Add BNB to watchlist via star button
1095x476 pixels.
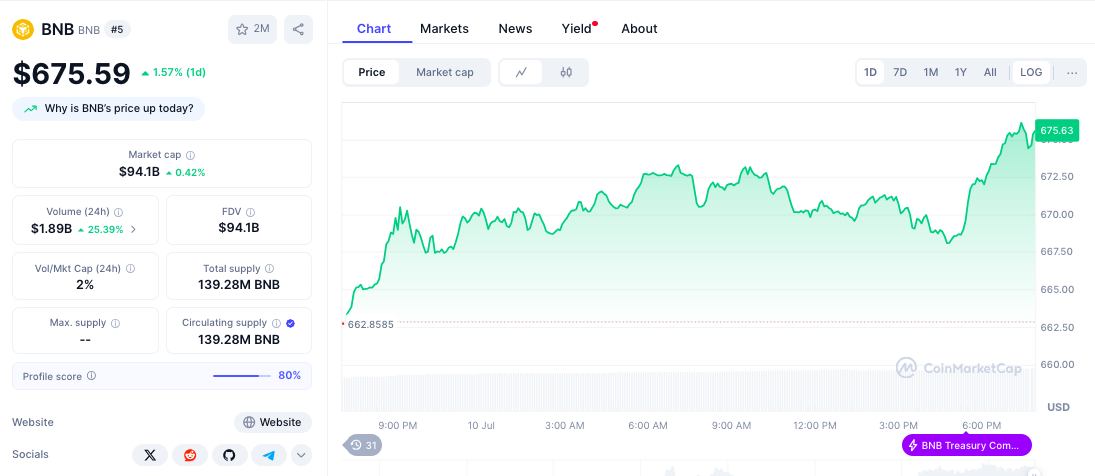252,29
